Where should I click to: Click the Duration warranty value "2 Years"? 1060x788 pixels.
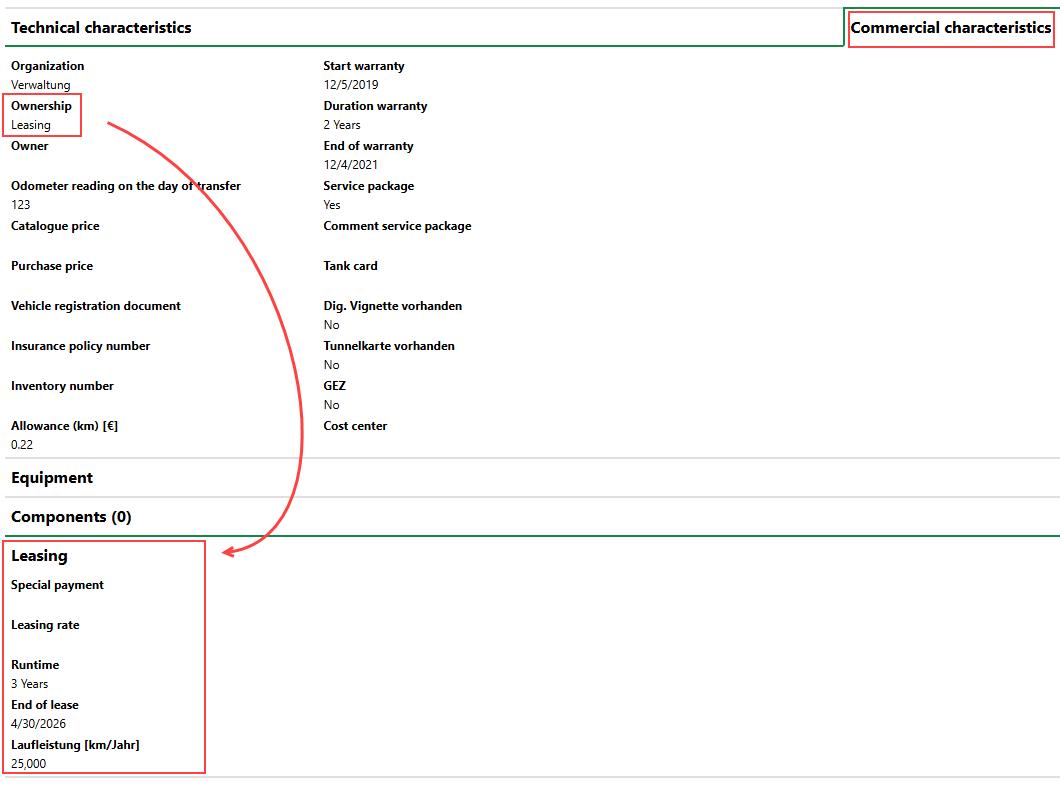[342, 125]
